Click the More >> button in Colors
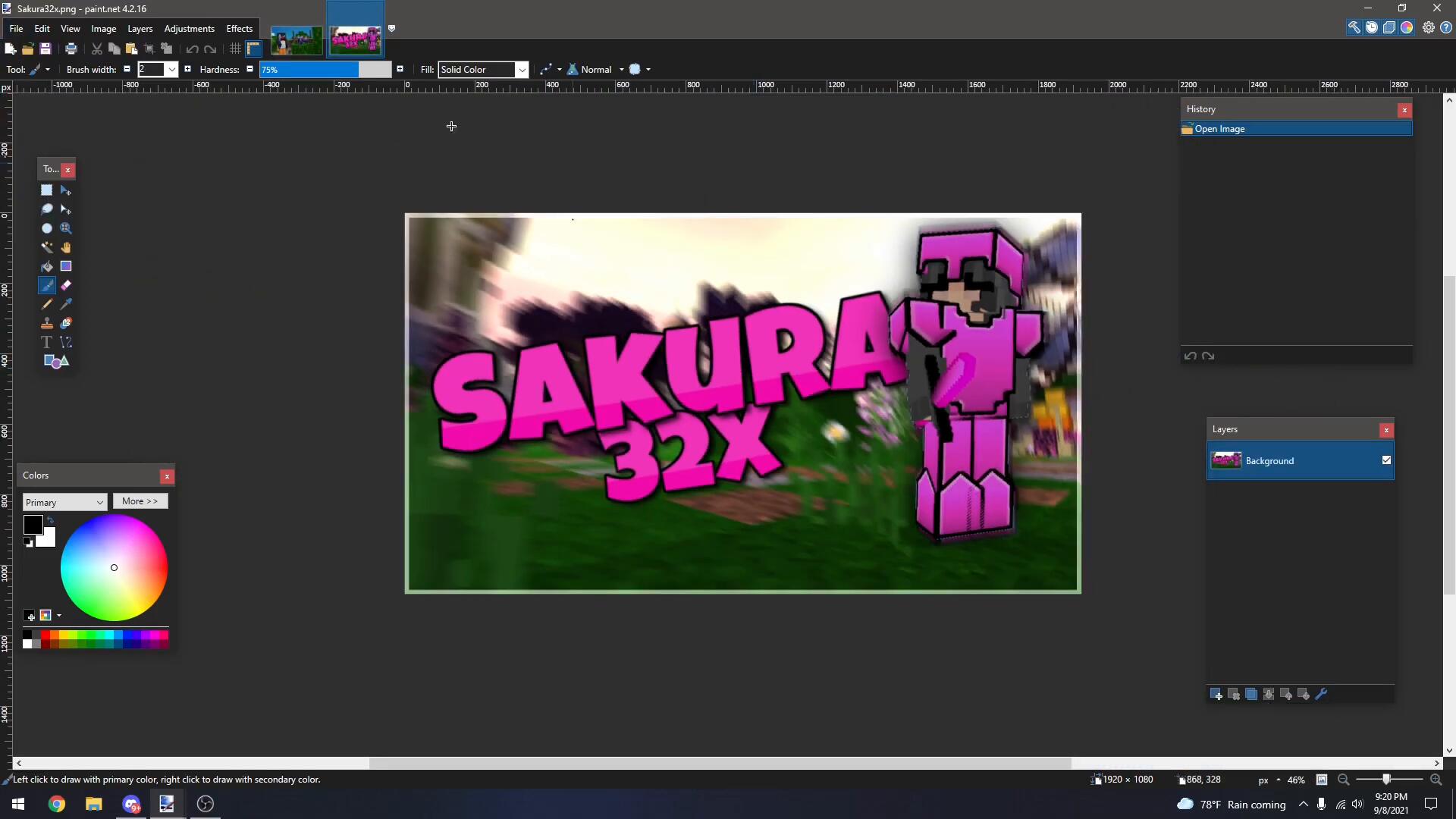This screenshot has width=1456, height=819. click(140, 501)
